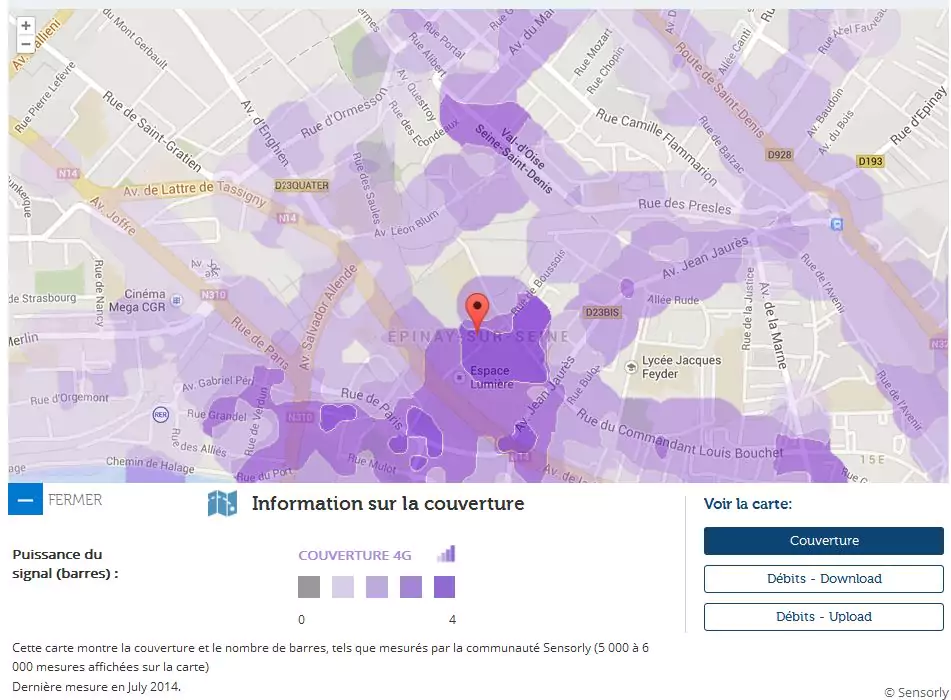
Task: Click the signal bars icon near Couverture 4G
Action: 446,554
